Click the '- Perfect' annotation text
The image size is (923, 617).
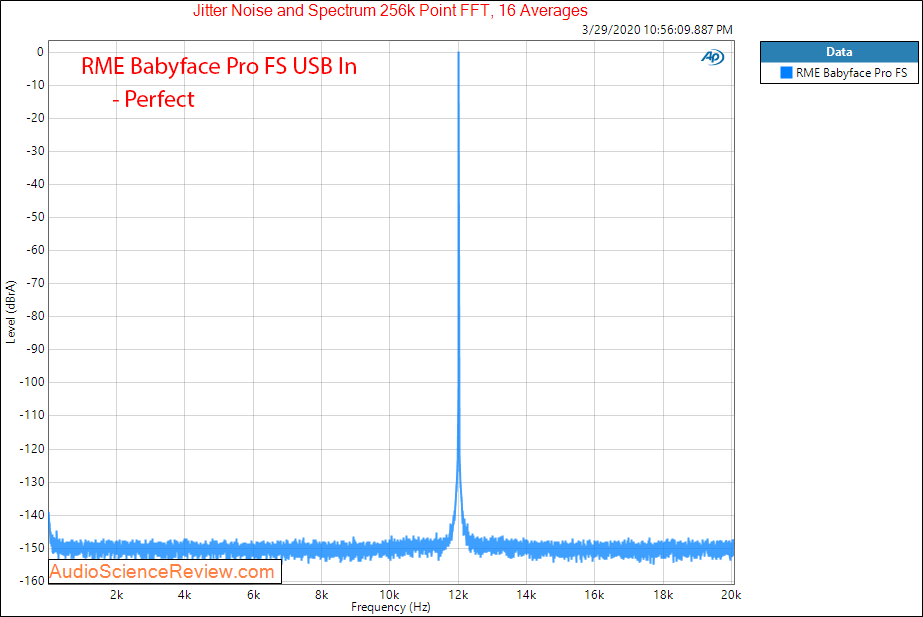click(x=153, y=99)
